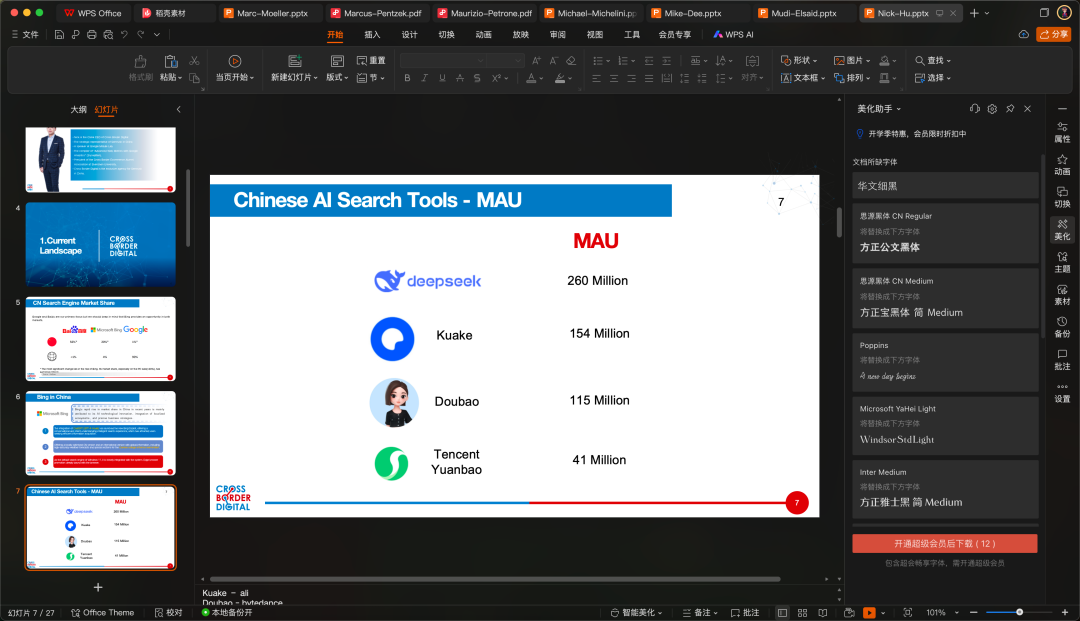Toggle center text alignment
The height and width of the screenshot is (621, 1080).
[614, 78]
